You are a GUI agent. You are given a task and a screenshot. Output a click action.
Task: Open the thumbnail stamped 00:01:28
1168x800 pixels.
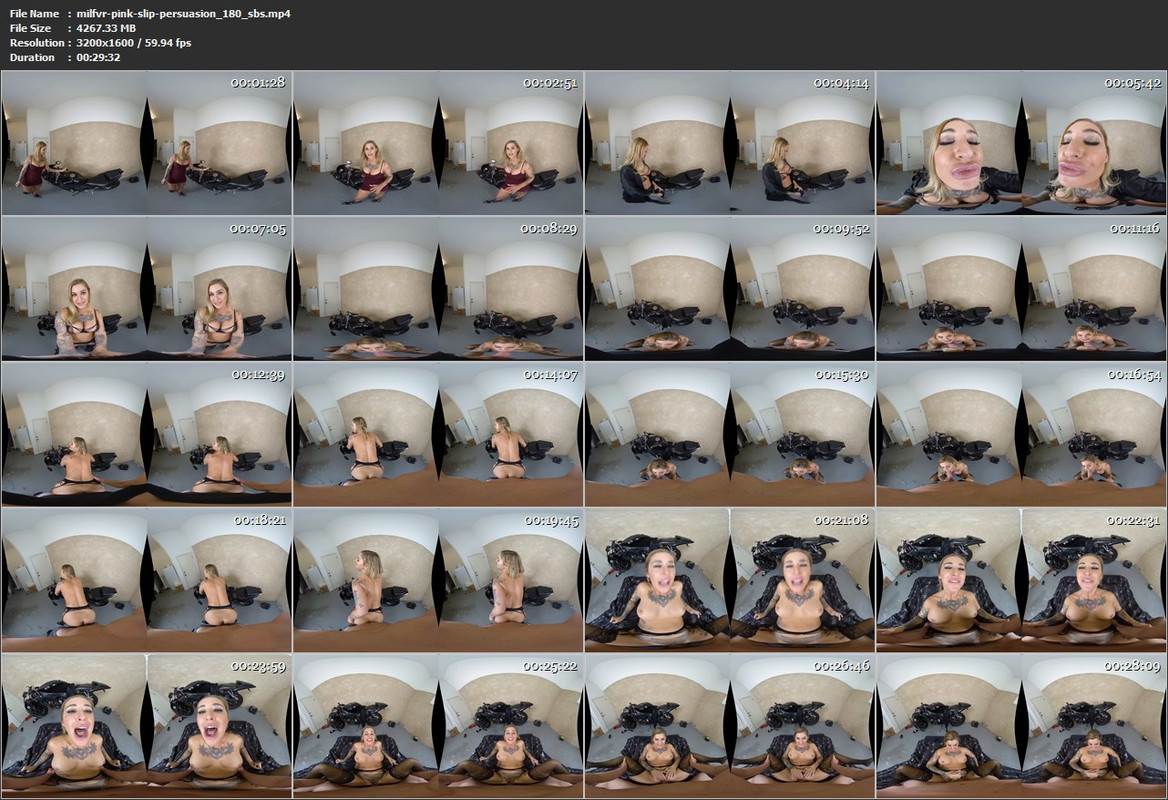pyautogui.click(x=147, y=143)
